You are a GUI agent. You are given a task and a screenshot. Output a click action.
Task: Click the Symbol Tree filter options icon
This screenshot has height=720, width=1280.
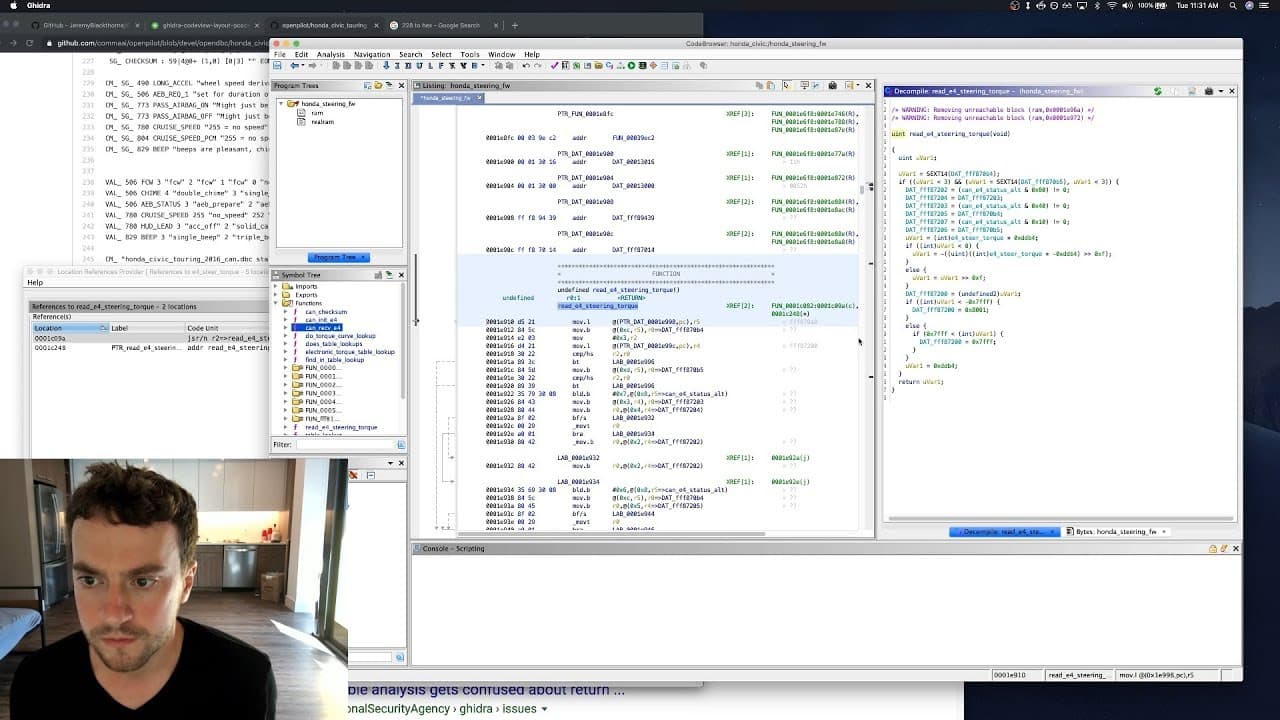[401, 445]
